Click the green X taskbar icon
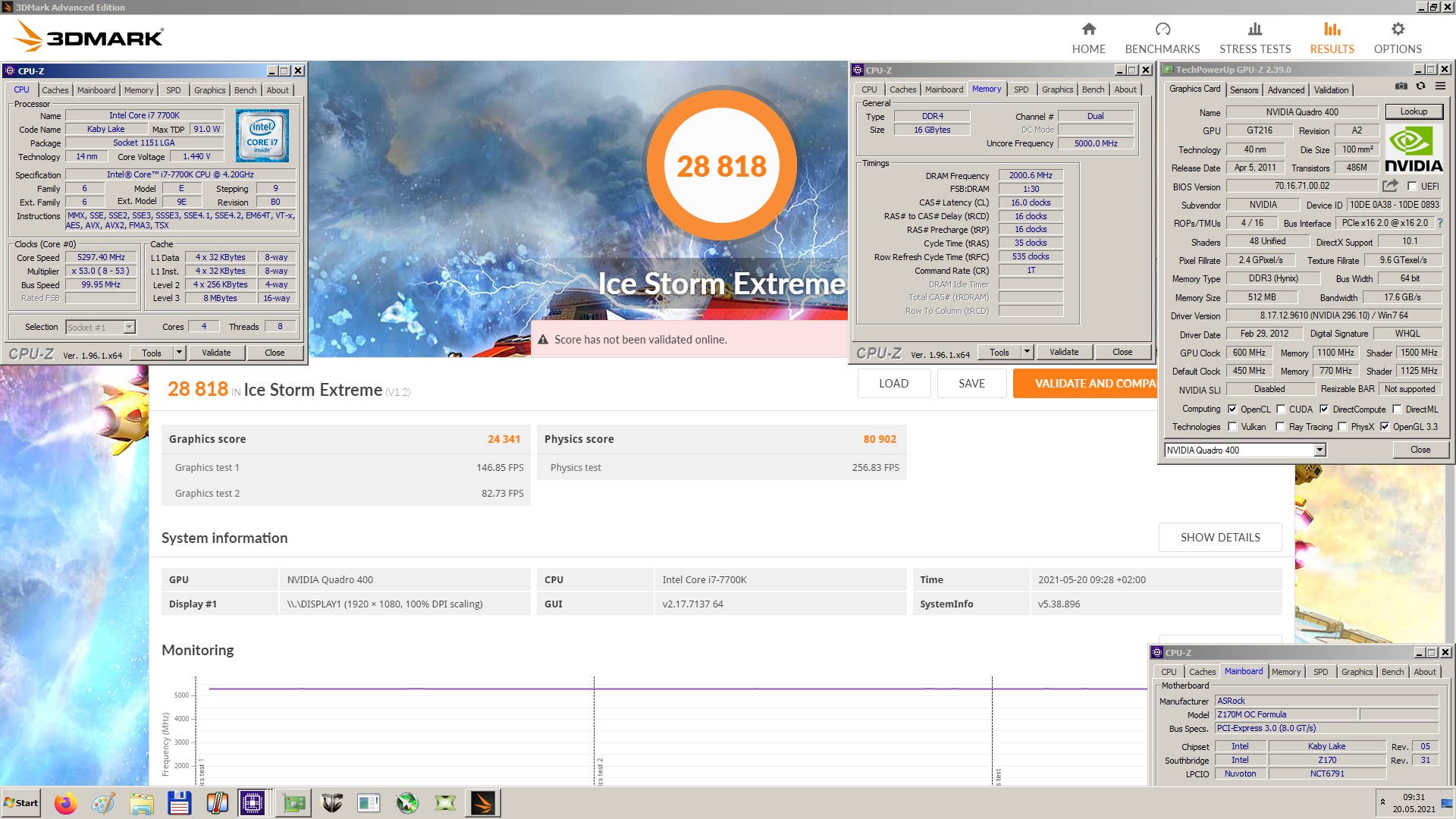This screenshot has height=819, width=1456. (x=445, y=803)
